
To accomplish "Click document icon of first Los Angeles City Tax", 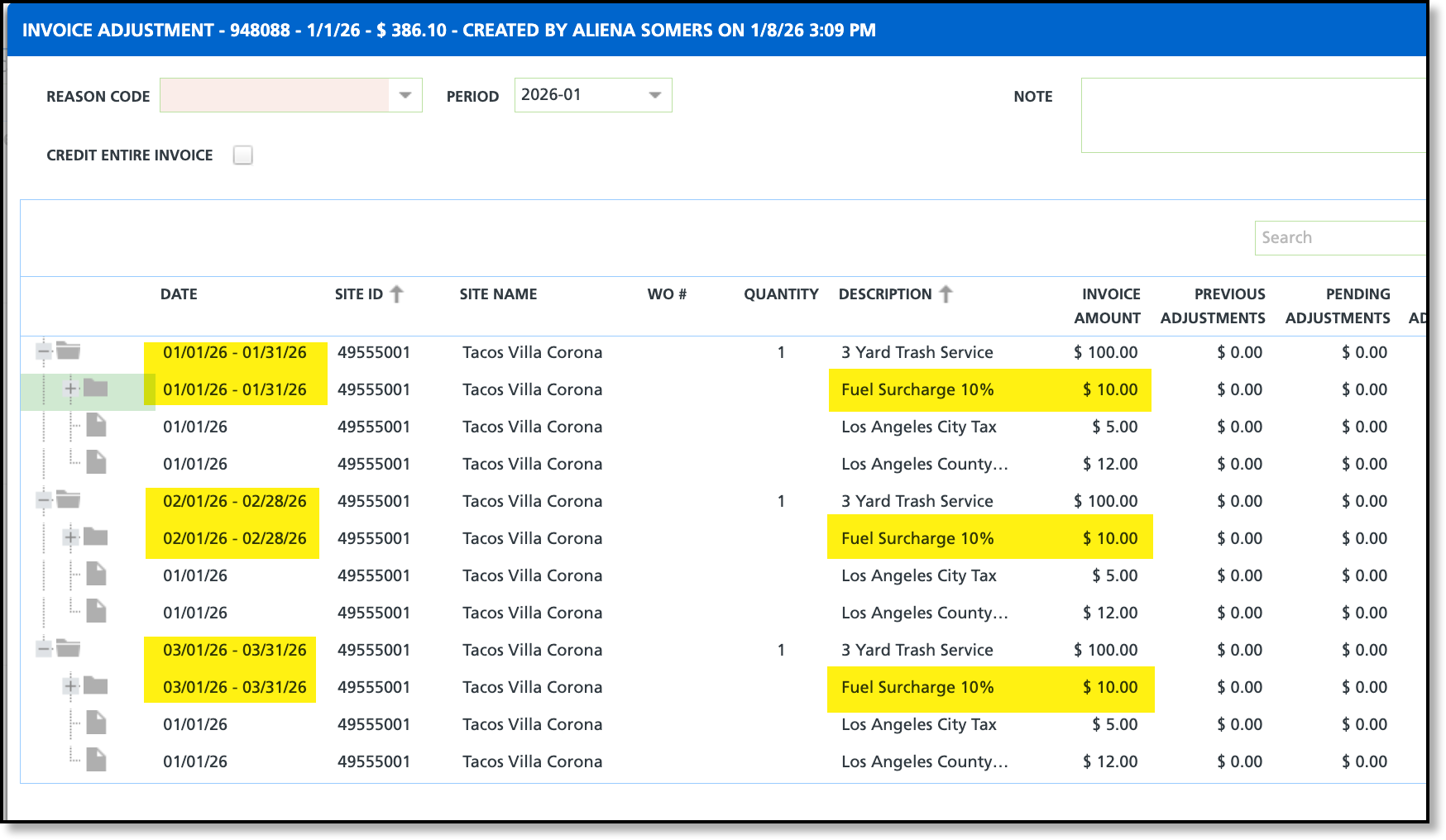I will [96, 426].
